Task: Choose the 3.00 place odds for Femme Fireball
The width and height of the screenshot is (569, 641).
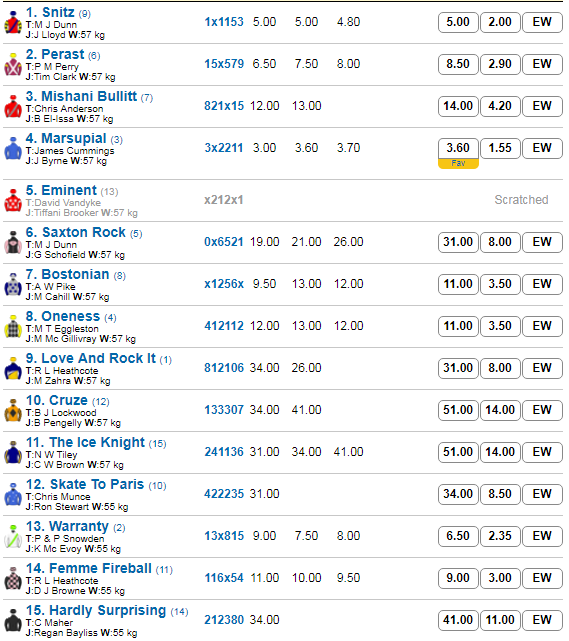Action: (500, 578)
